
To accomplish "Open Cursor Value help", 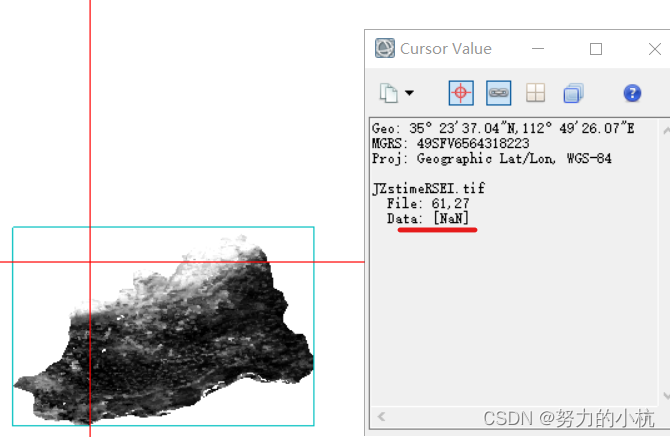I will click(632, 93).
